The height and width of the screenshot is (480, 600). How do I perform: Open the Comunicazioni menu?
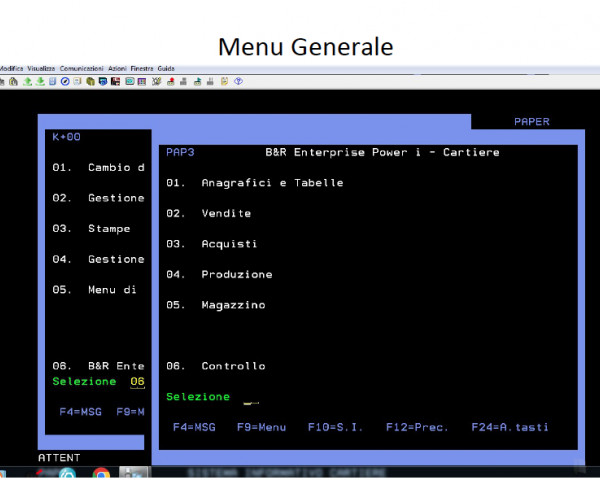[x=82, y=69]
